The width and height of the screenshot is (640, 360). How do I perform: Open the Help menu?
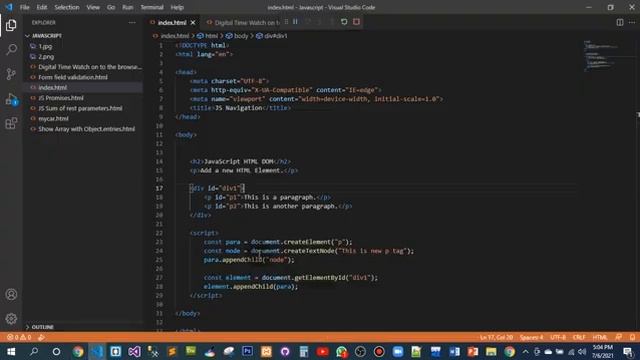point(177,7)
